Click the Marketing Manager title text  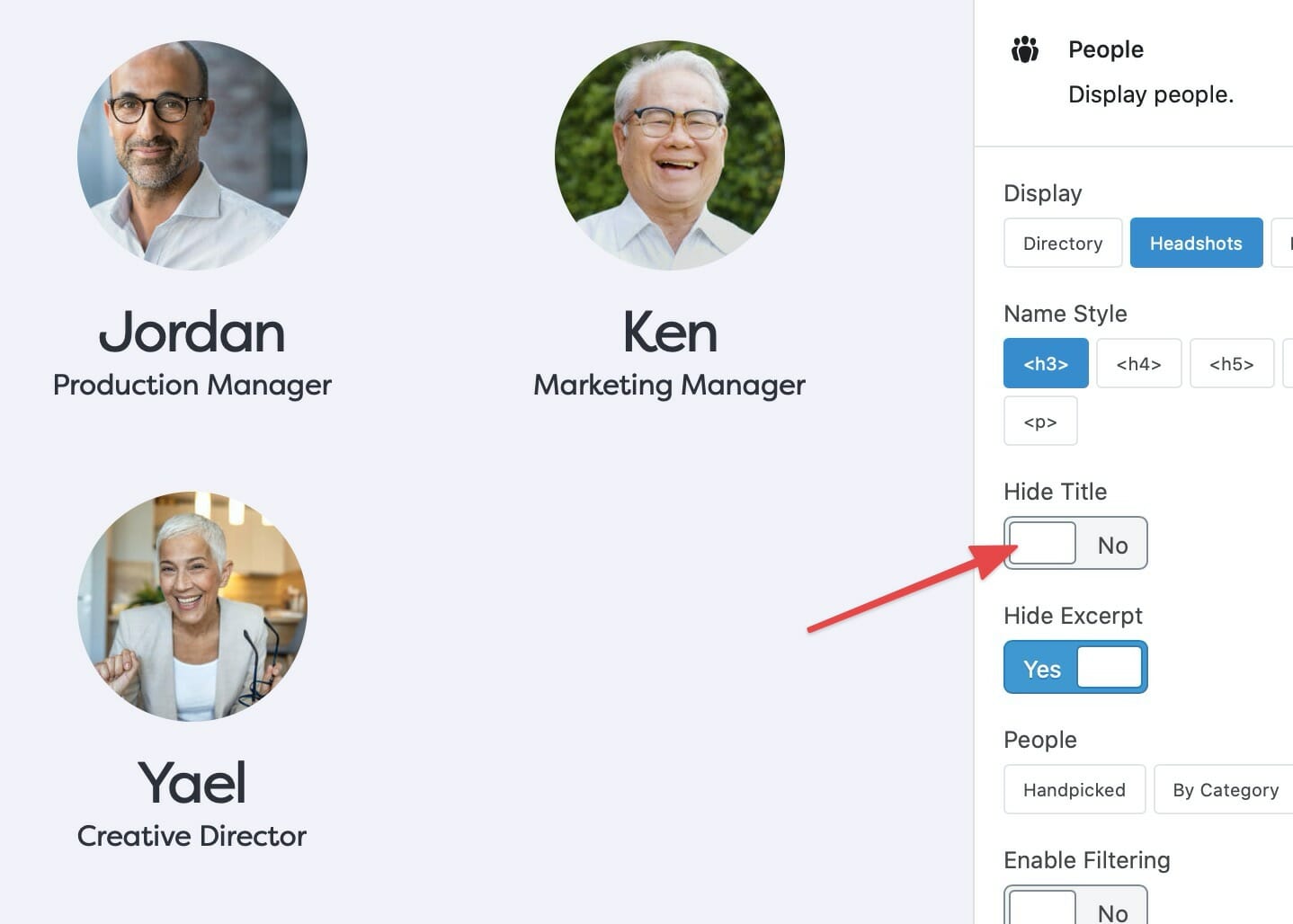click(670, 385)
